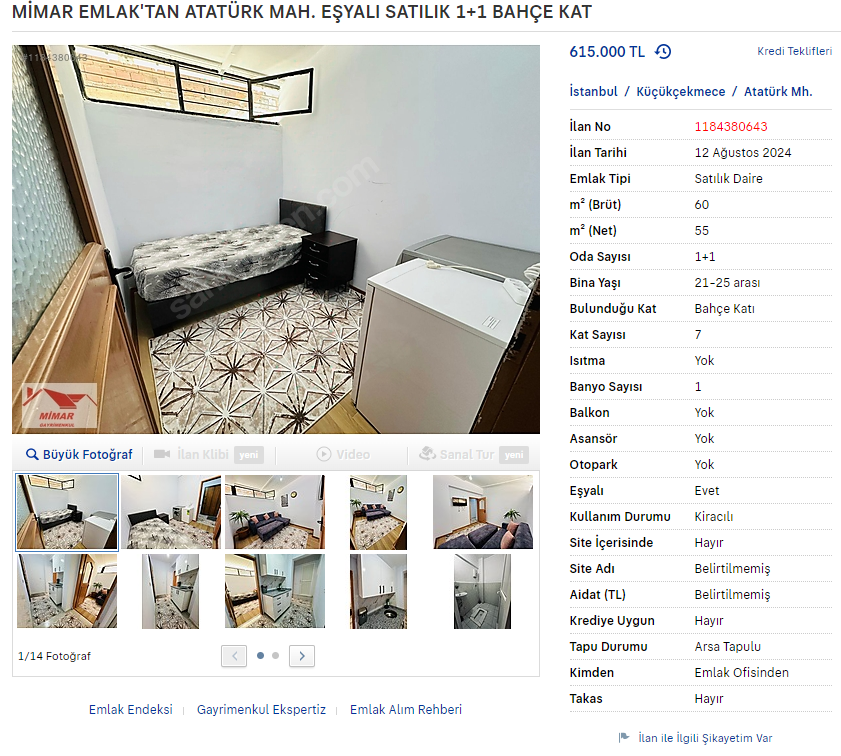Click the price history clock icon
Viewport: 841px width, 756px height.
(663, 51)
